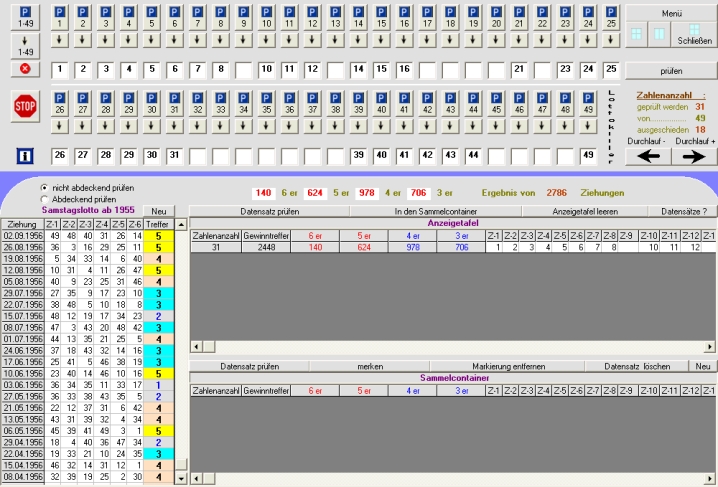This screenshot has width=718, height=487.
Task: Click the Durchlauf minus left arrow
Action: [x=649, y=156]
